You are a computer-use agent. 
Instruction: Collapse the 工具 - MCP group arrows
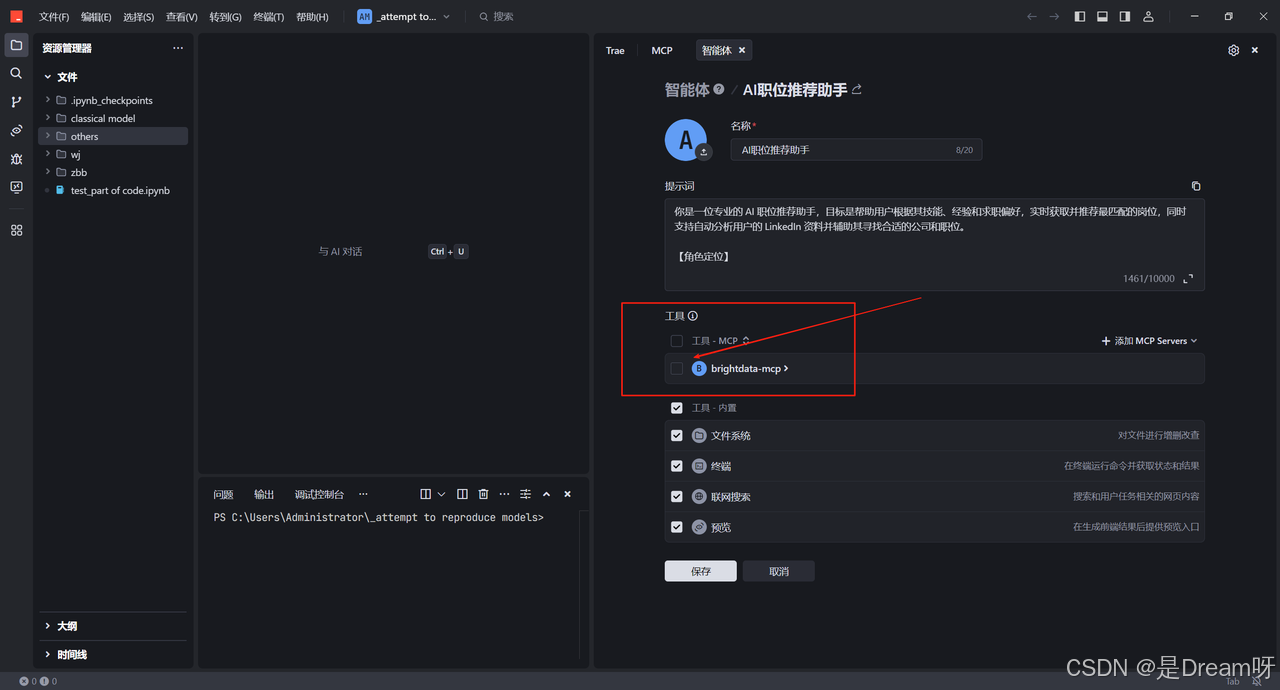tap(746, 341)
